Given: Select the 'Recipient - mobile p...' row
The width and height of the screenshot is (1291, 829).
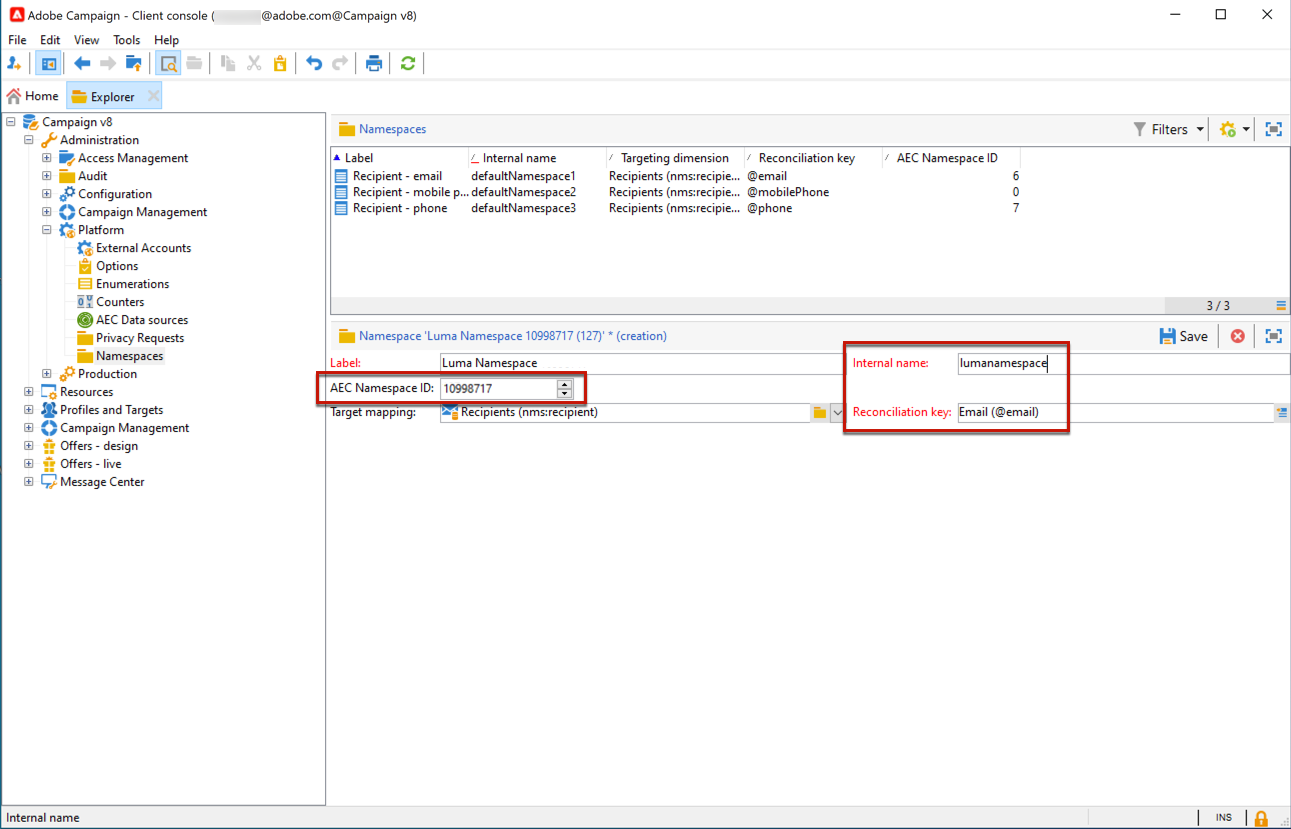Looking at the screenshot, I should click(x=676, y=192).
